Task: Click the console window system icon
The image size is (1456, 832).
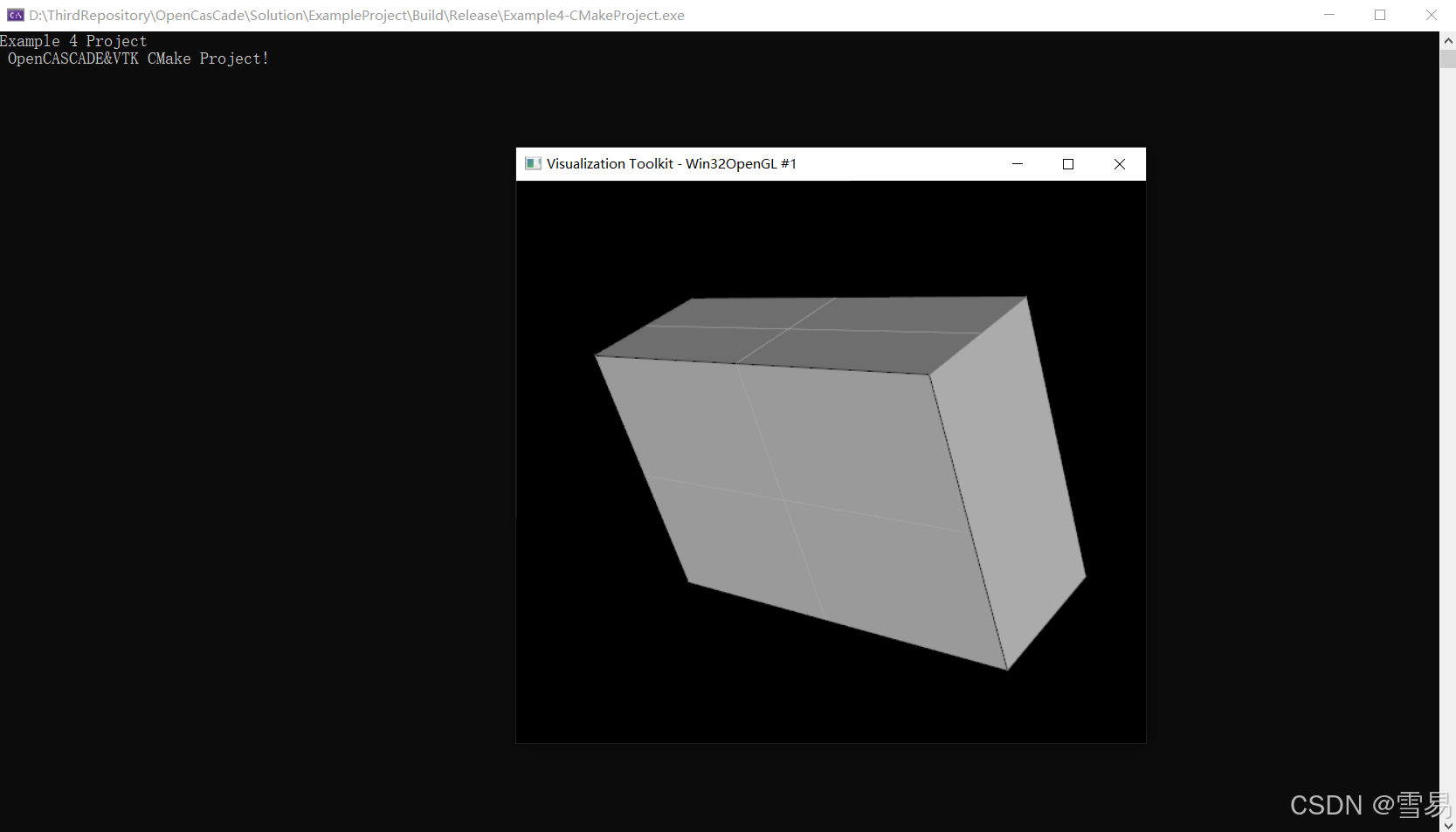Action: [x=14, y=15]
